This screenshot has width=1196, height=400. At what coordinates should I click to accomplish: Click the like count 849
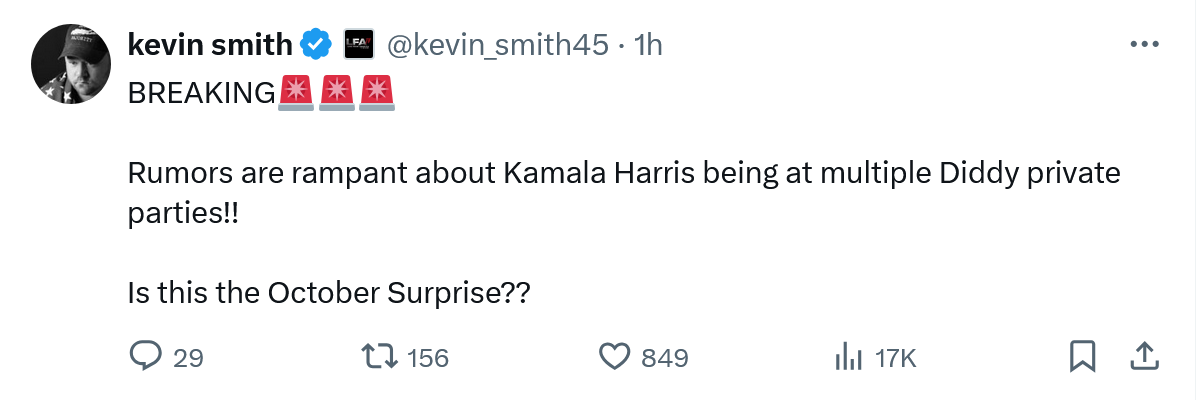(x=664, y=357)
